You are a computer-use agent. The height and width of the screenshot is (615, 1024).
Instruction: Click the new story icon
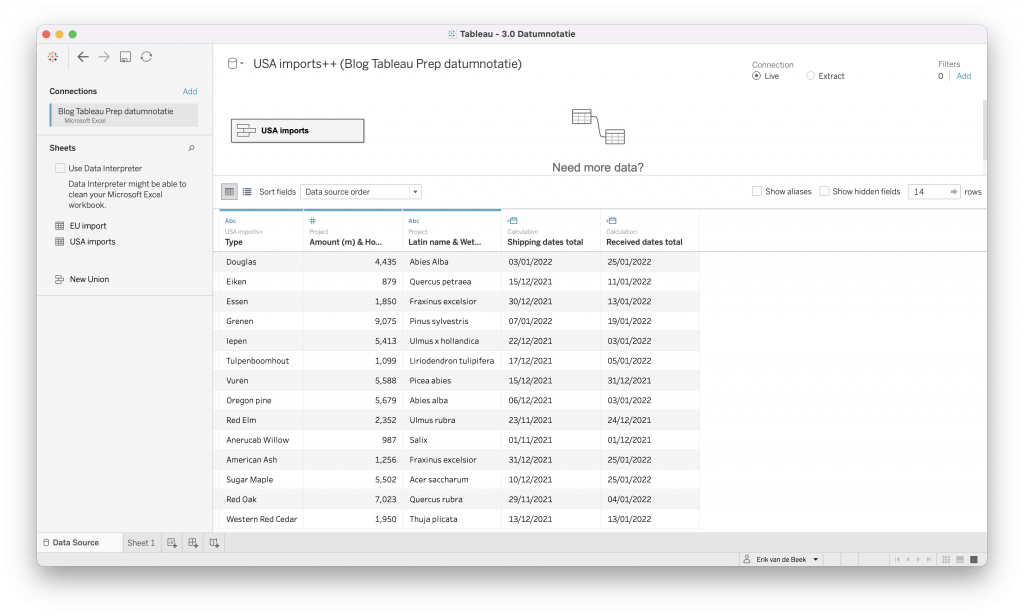point(214,543)
